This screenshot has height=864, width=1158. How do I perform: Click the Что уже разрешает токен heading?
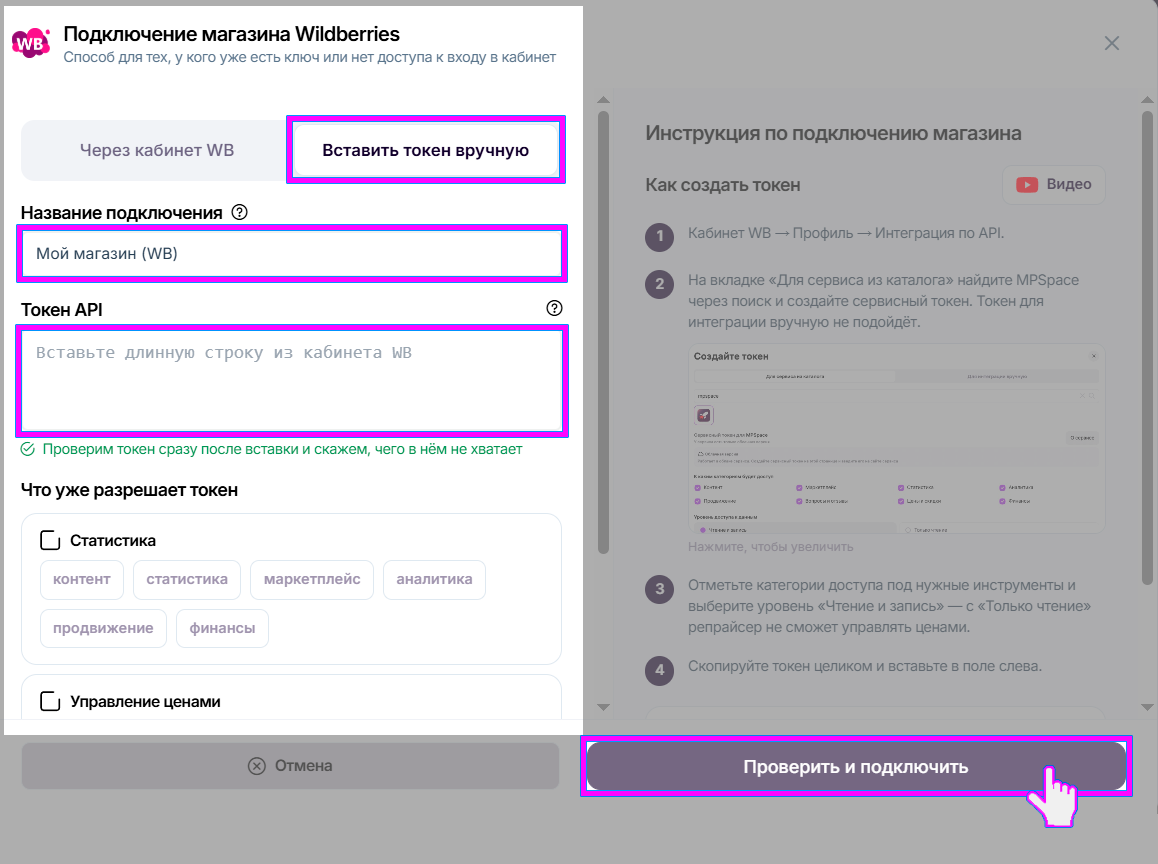(x=129, y=490)
